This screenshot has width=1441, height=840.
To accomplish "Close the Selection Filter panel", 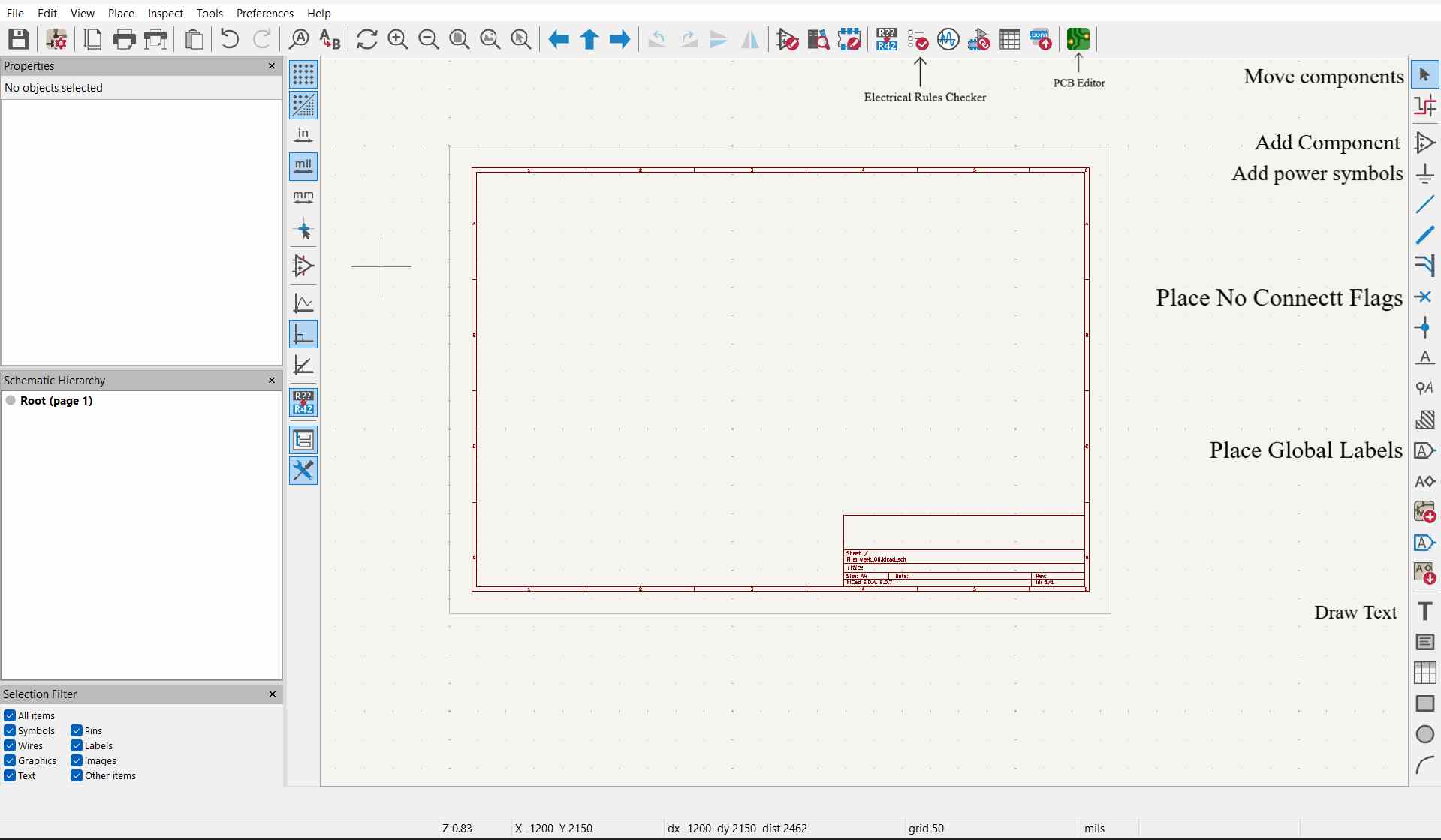I will [x=272, y=694].
